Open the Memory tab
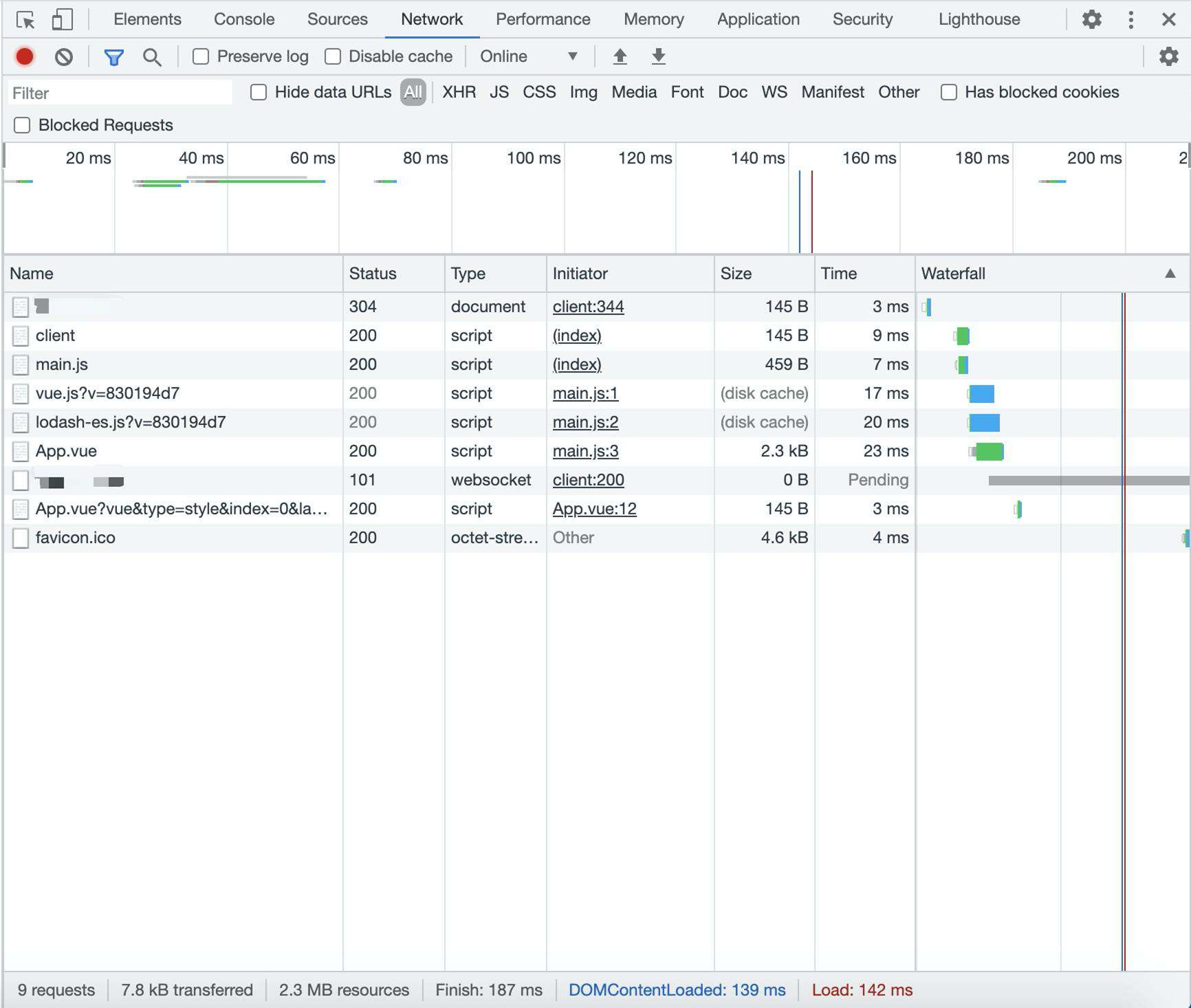 tap(654, 19)
